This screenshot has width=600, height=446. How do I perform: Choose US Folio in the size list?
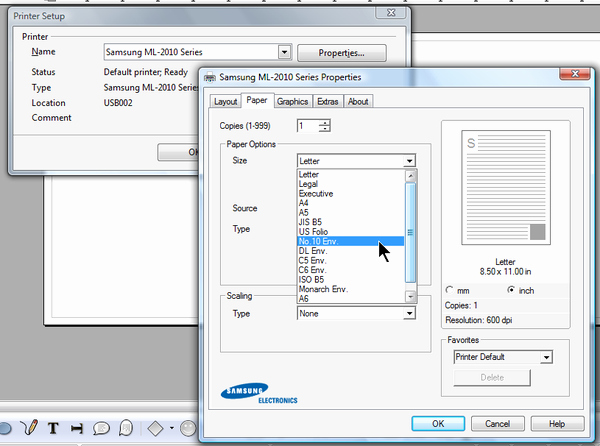point(351,232)
